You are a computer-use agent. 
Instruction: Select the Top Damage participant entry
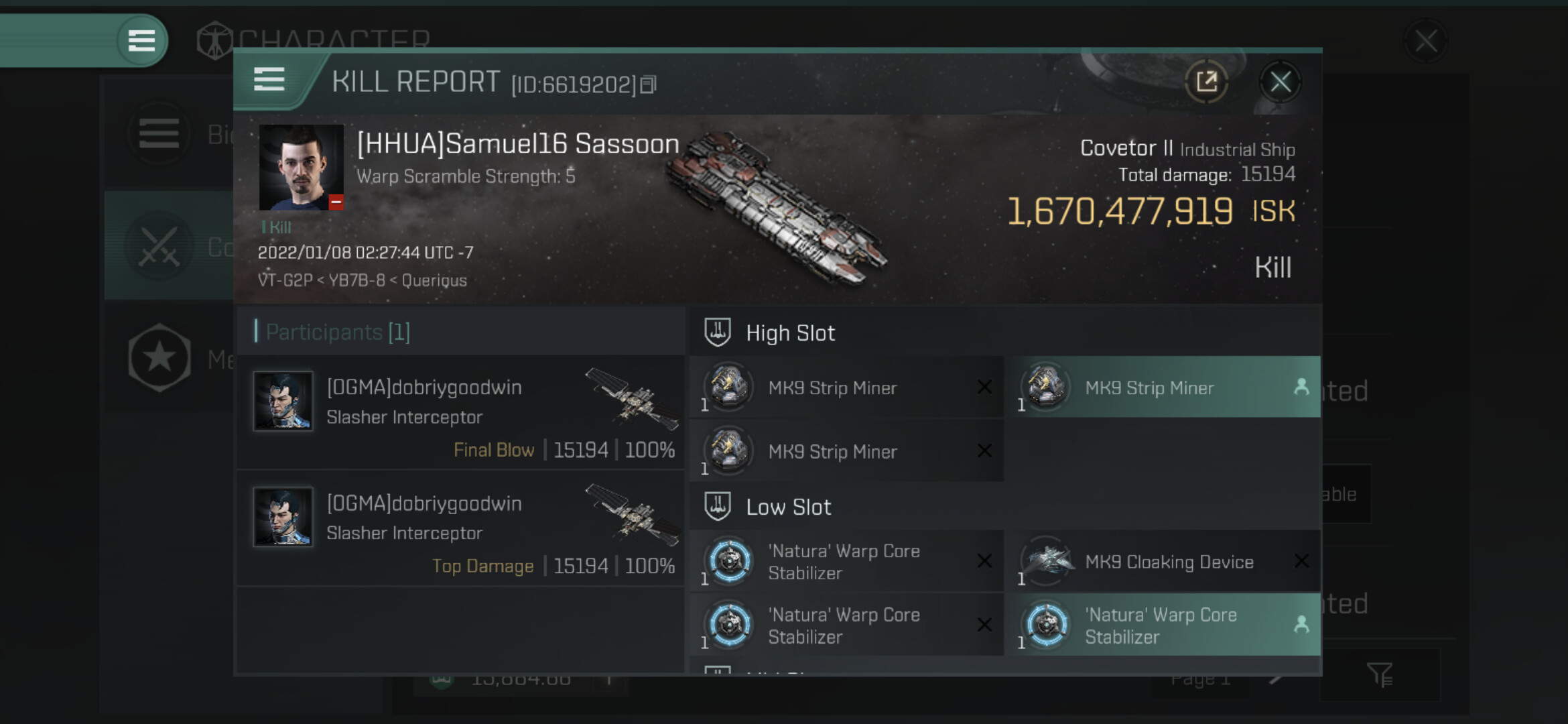point(461,528)
